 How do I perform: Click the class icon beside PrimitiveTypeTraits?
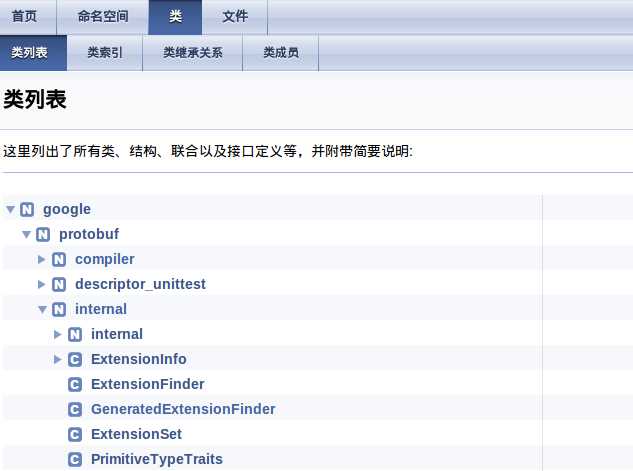point(75,460)
